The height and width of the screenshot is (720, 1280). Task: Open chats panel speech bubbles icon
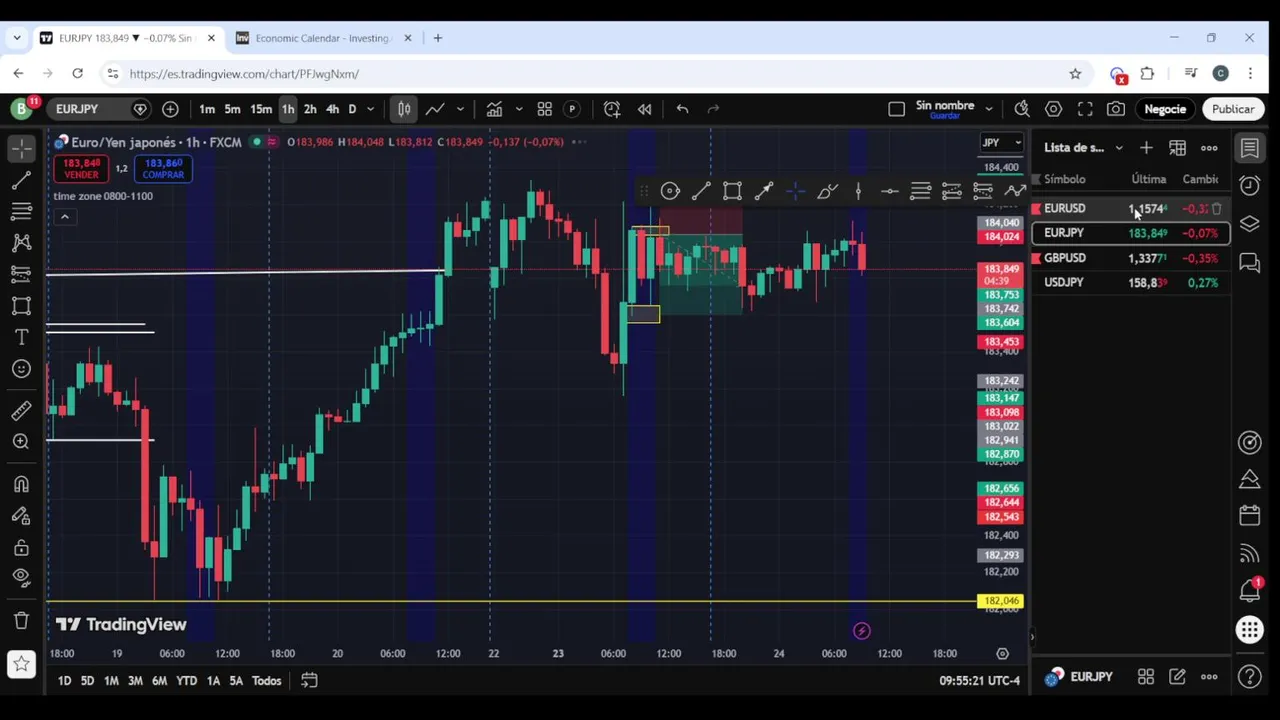1250,263
